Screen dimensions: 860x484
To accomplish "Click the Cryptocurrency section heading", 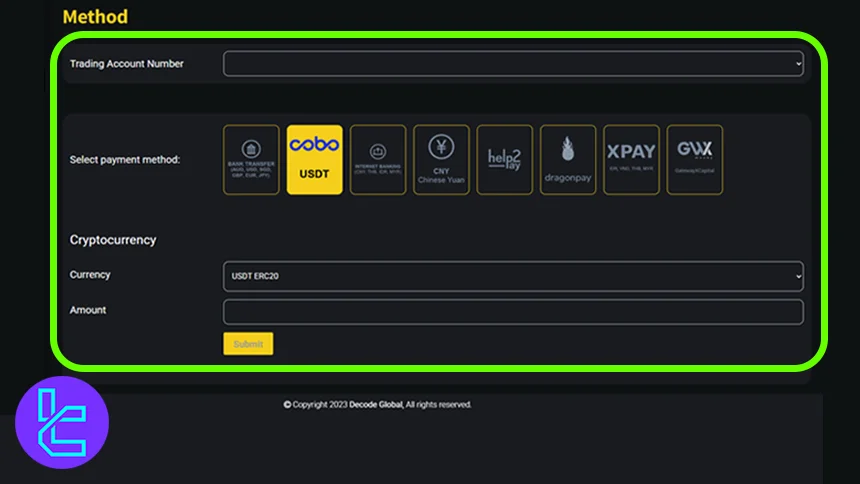I will [x=113, y=240].
